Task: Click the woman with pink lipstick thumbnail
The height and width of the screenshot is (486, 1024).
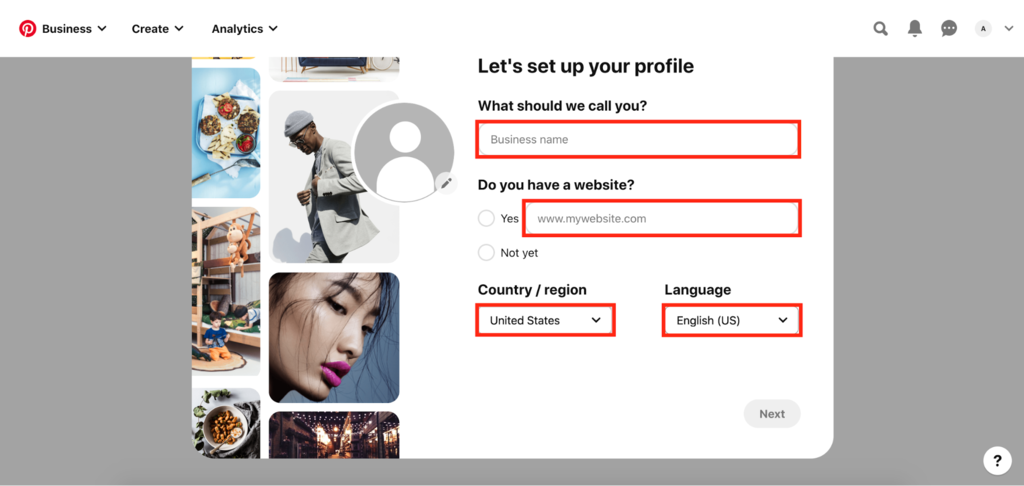Action: pyautogui.click(x=334, y=337)
